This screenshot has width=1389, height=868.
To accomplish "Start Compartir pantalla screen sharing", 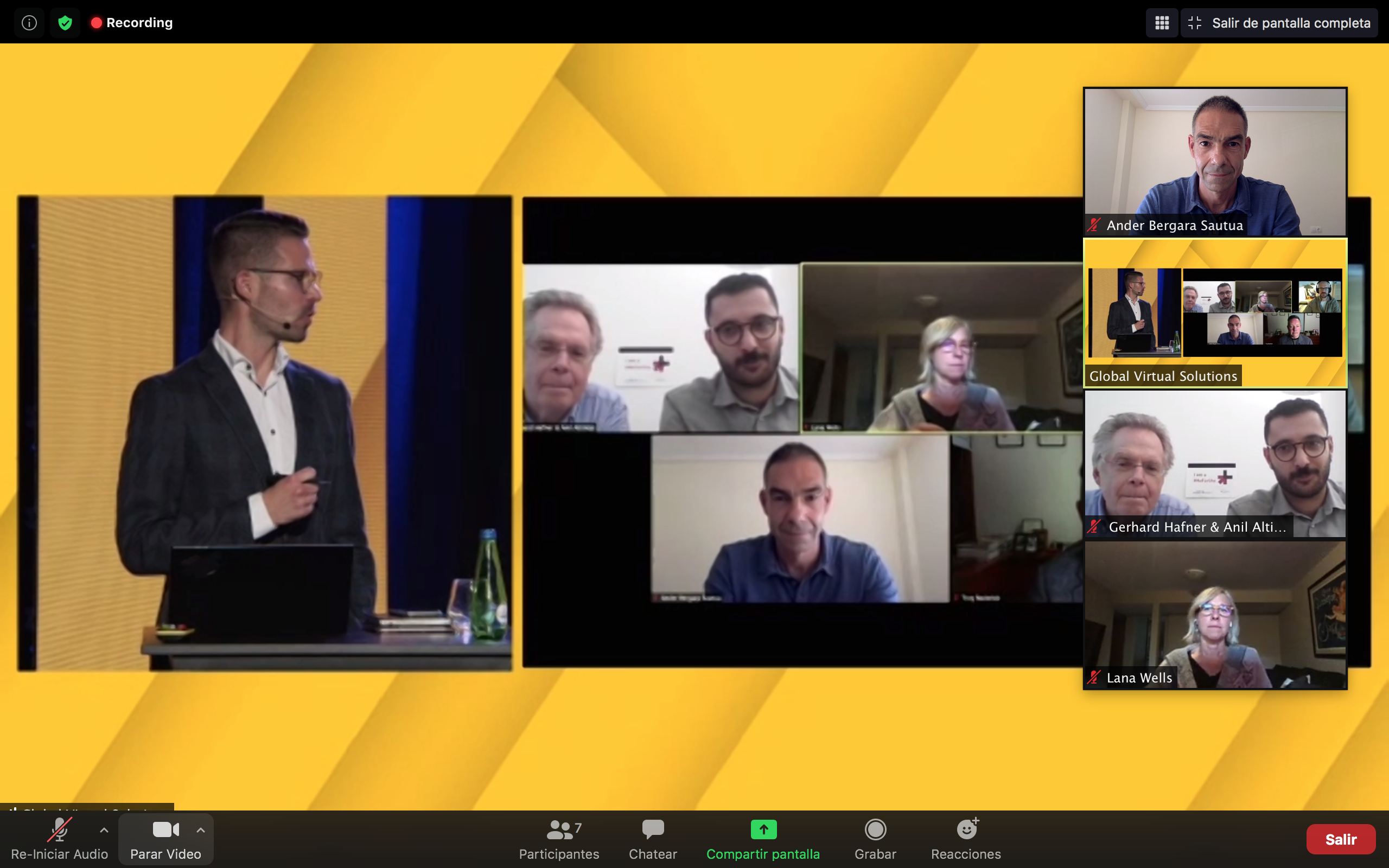I will [x=763, y=839].
